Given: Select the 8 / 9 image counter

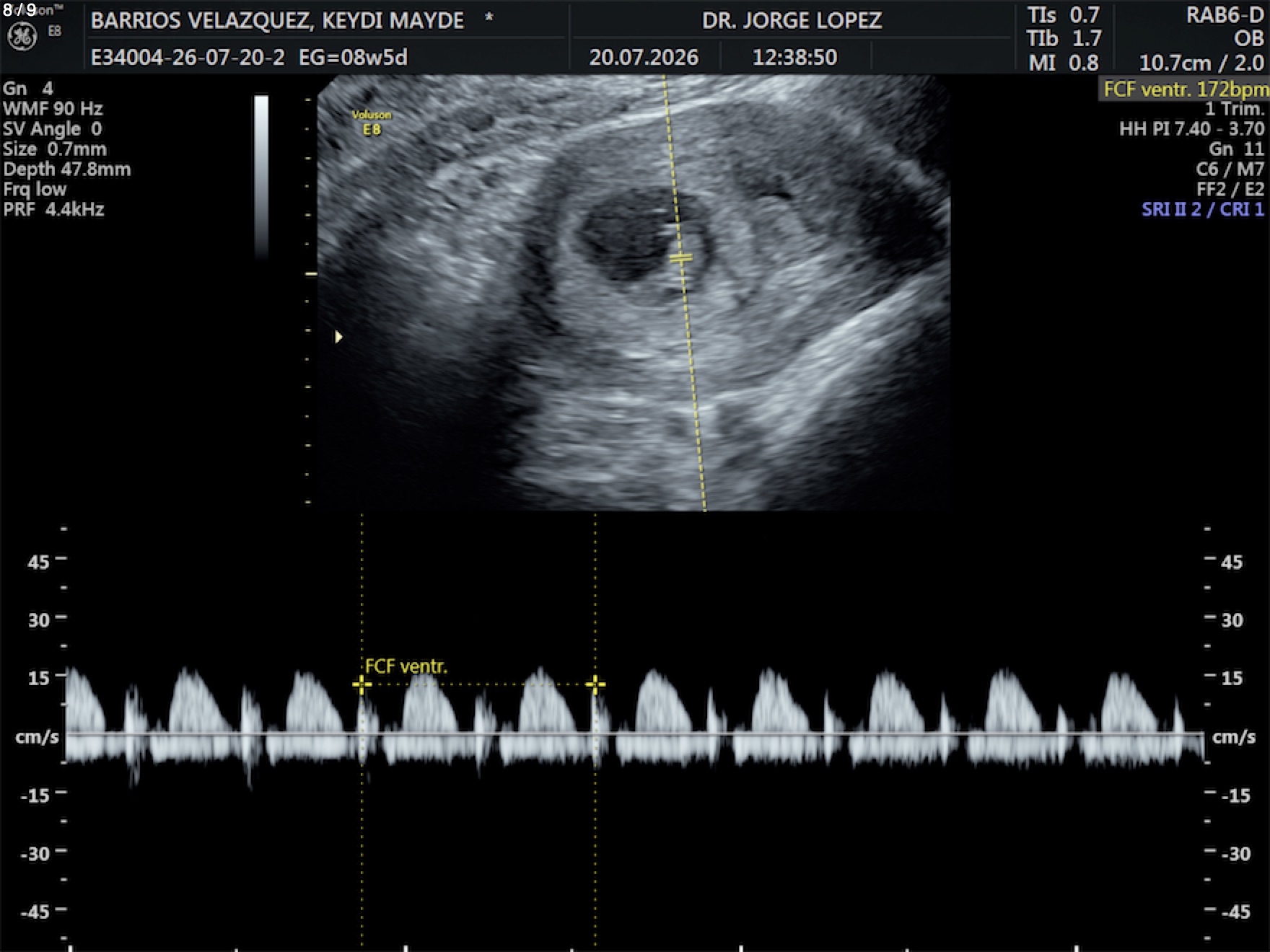Looking at the screenshot, I should pos(19,10).
